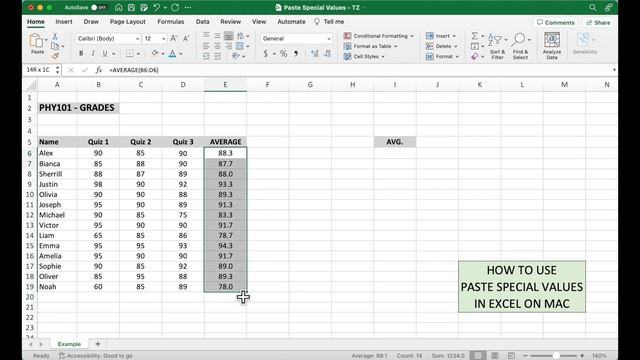The image size is (640, 360).
Task: Open the Data tab
Action: (x=202, y=22)
